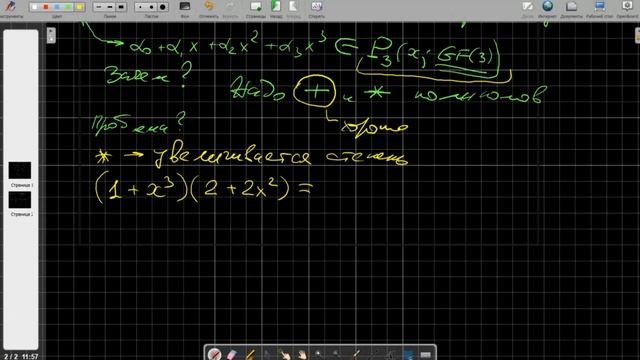Screen dimensions: 640x360
Task: Undo the last action (Отменить)
Action: (x=209, y=8)
